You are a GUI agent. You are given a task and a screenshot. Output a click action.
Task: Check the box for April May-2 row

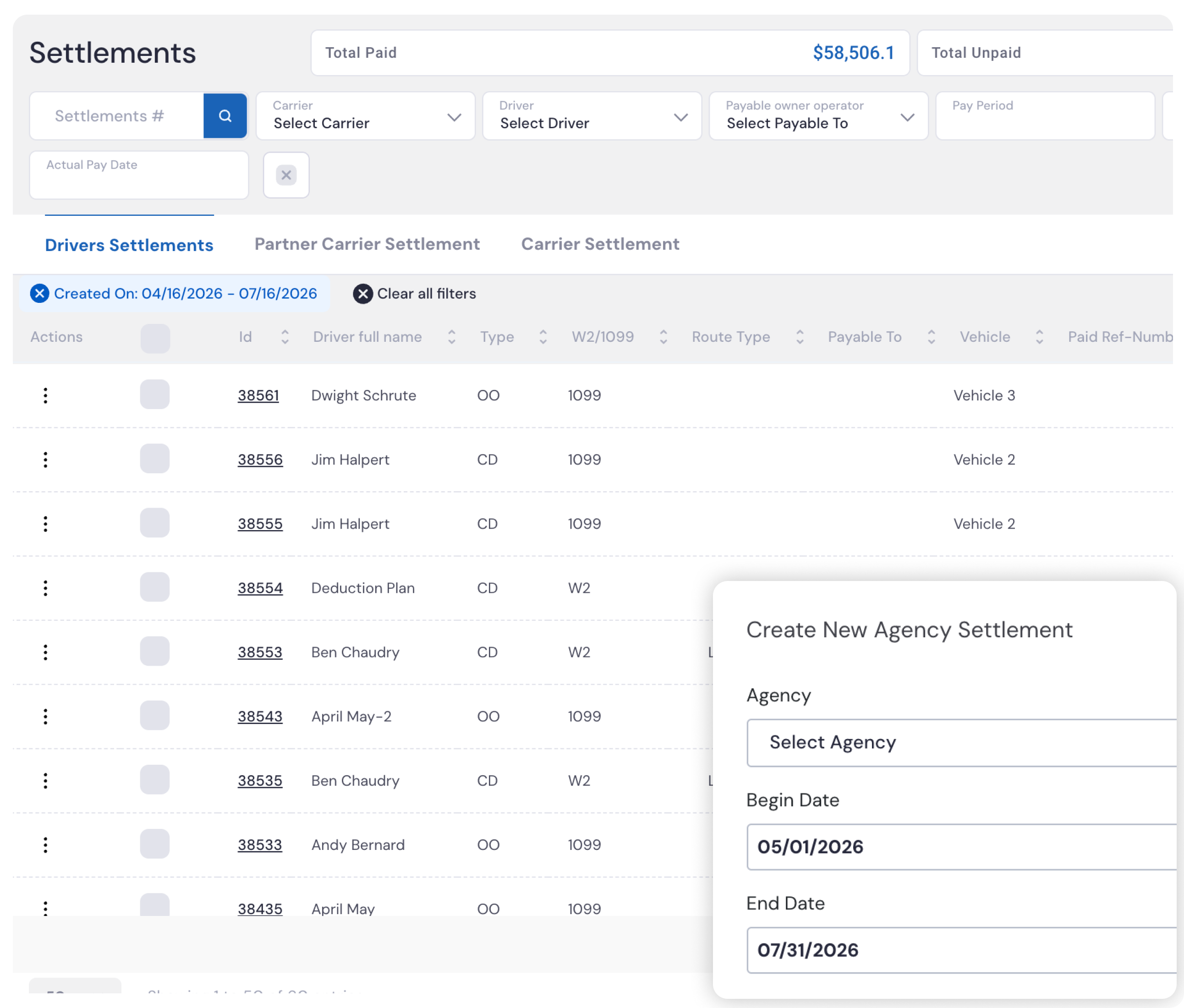click(155, 715)
